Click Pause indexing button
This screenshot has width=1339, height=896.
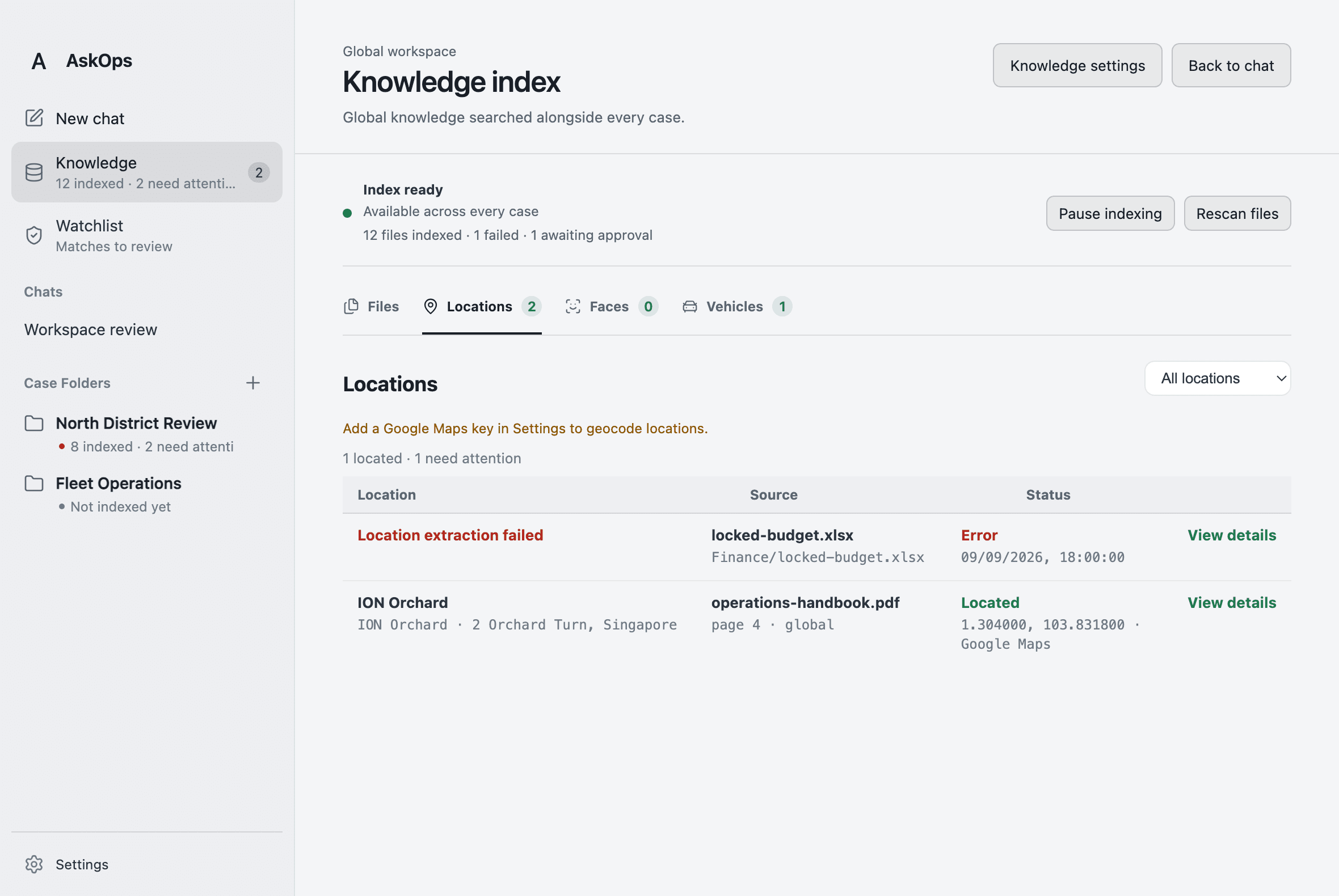coord(1110,214)
